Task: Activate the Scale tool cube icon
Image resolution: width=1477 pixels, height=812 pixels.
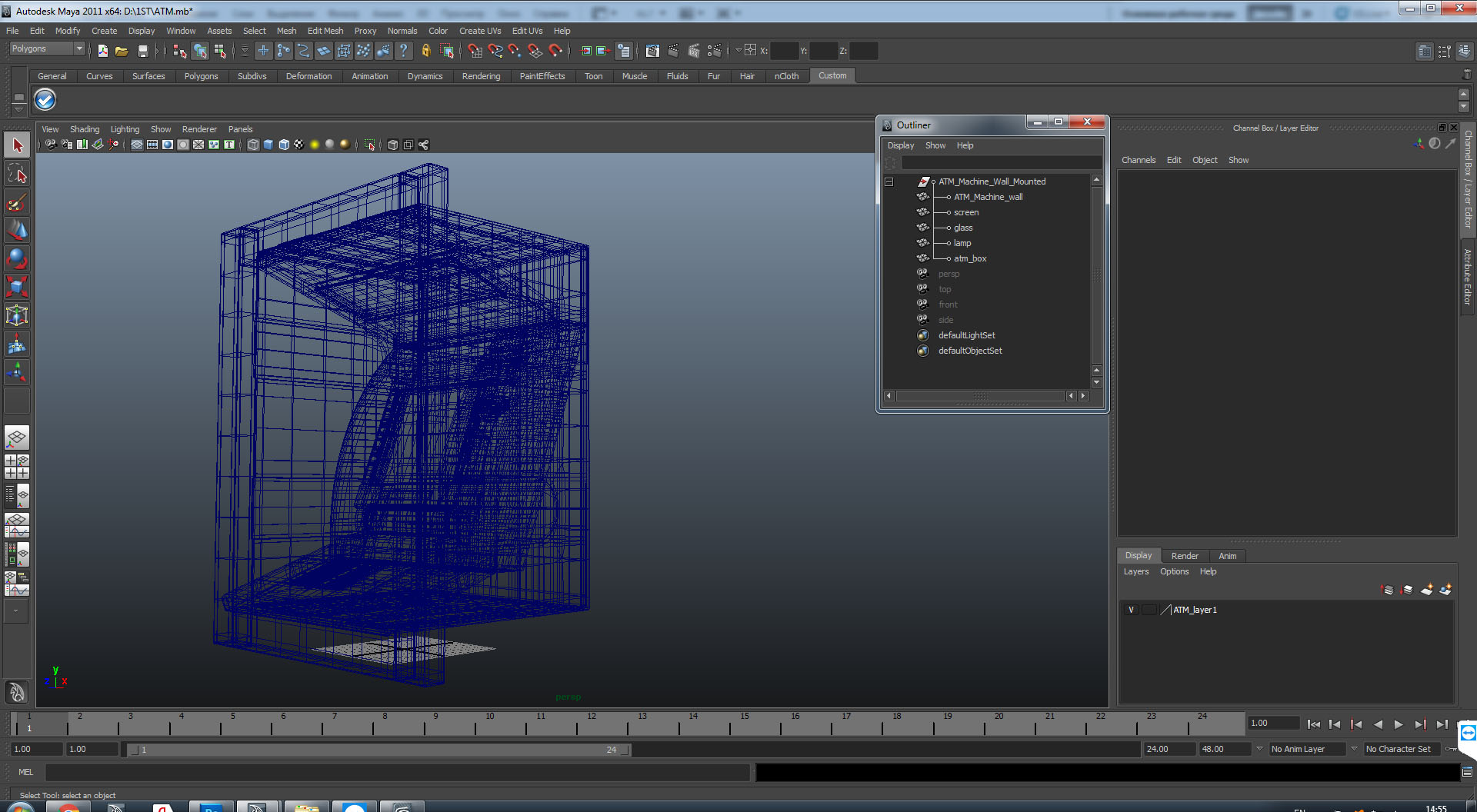Action: point(17,288)
